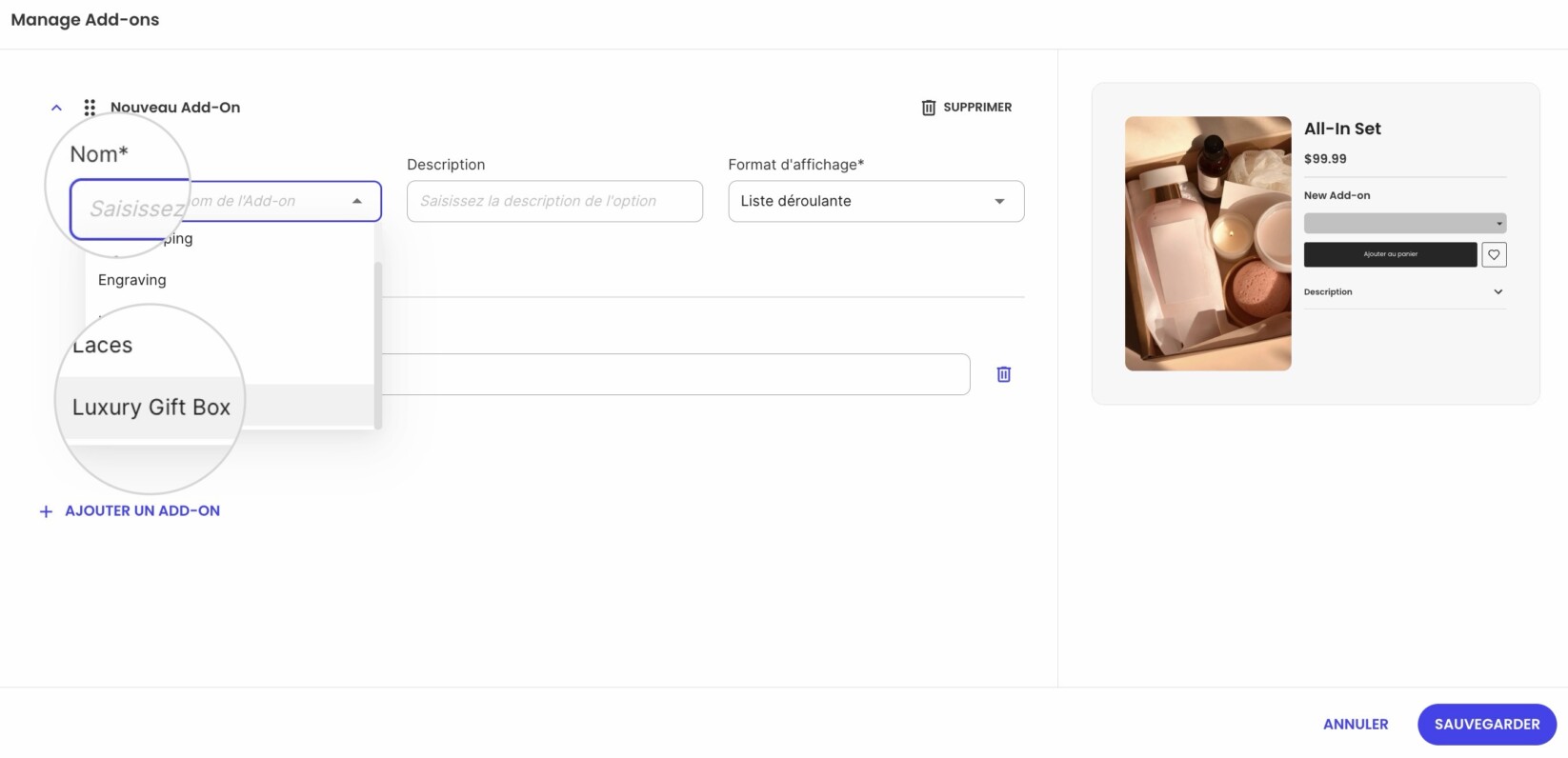Click the All-In Set product title
Image resolution: width=1568 pixels, height=758 pixels.
tap(1342, 129)
